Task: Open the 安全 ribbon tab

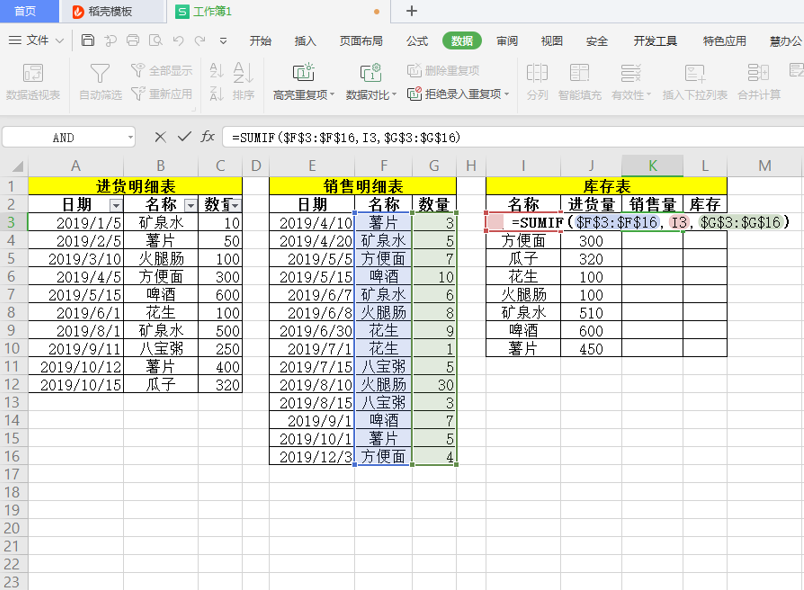Action: [597, 41]
